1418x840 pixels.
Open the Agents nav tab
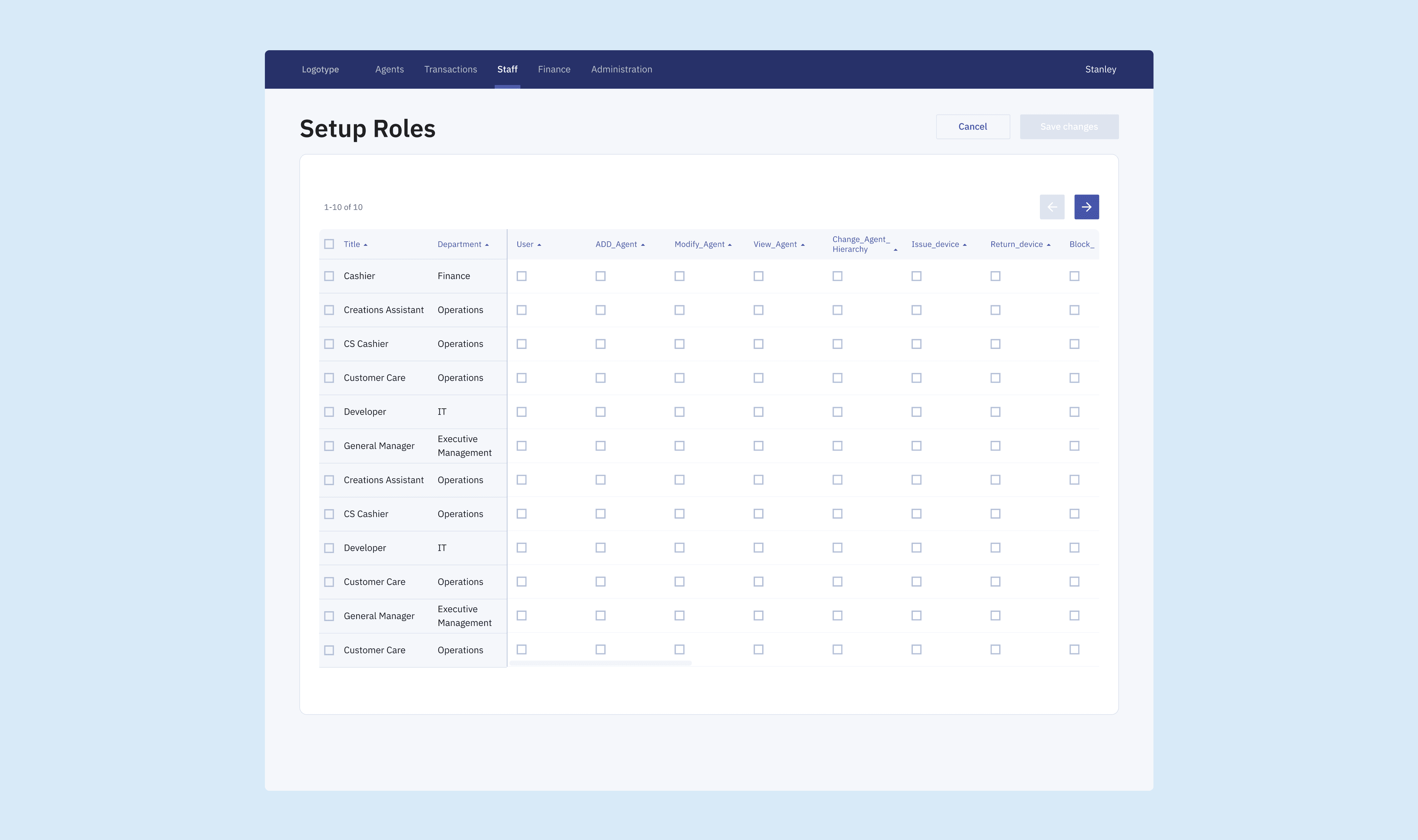pyautogui.click(x=389, y=70)
